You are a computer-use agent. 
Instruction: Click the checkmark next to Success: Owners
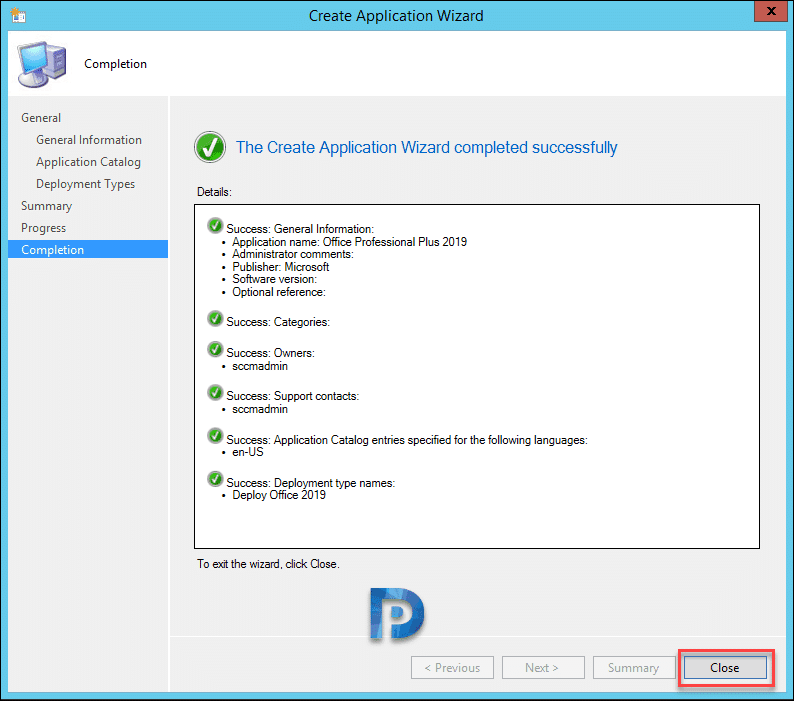[x=215, y=349]
